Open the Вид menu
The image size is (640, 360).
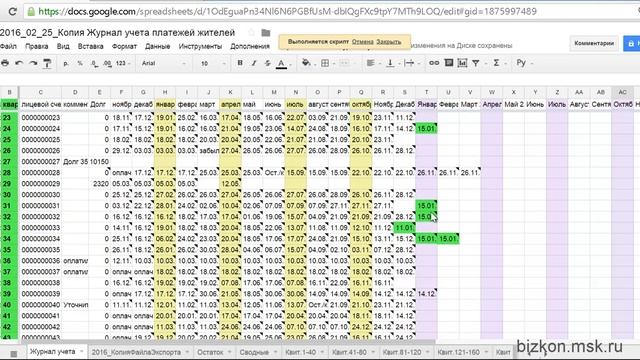tap(63, 46)
